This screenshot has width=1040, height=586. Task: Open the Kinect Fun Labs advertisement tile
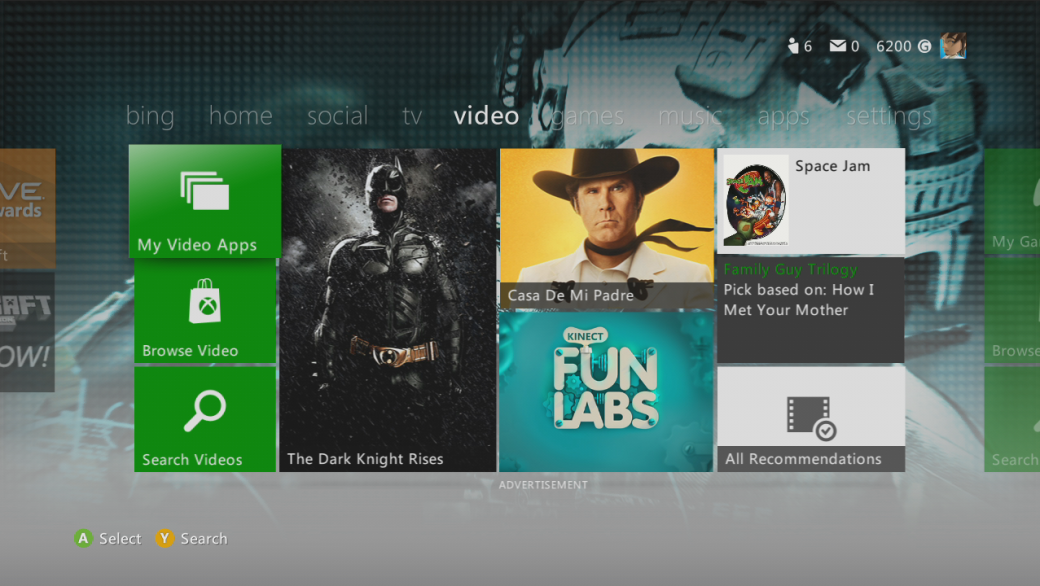click(x=607, y=392)
